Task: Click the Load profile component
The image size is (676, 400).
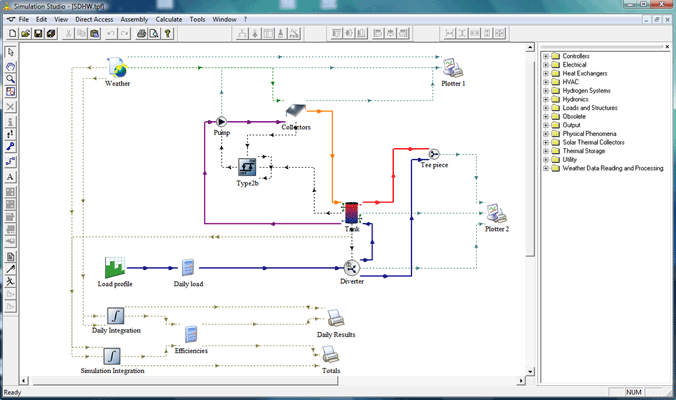Action: (115, 268)
